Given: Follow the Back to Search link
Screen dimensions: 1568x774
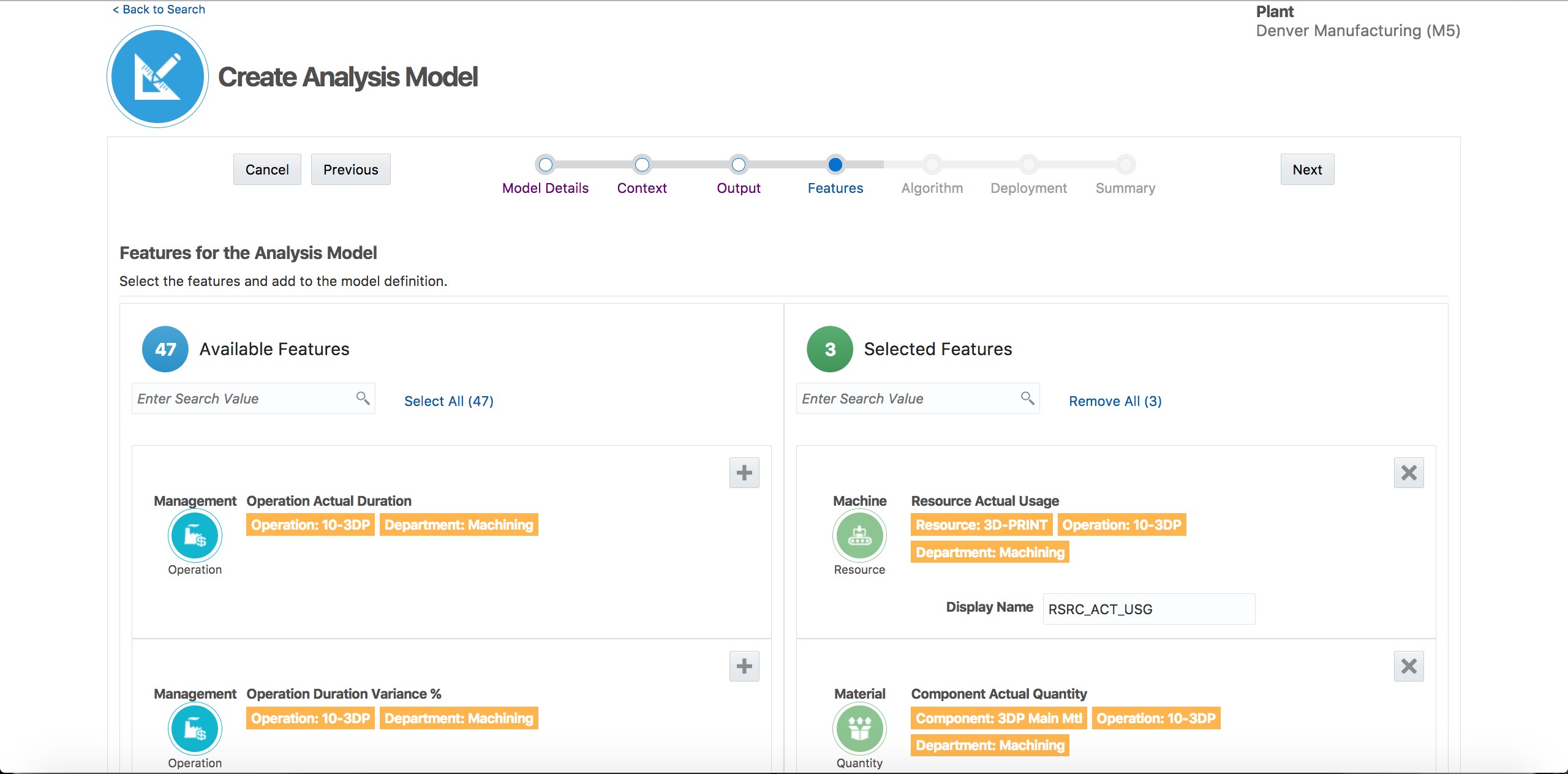Looking at the screenshot, I should pos(158,9).
